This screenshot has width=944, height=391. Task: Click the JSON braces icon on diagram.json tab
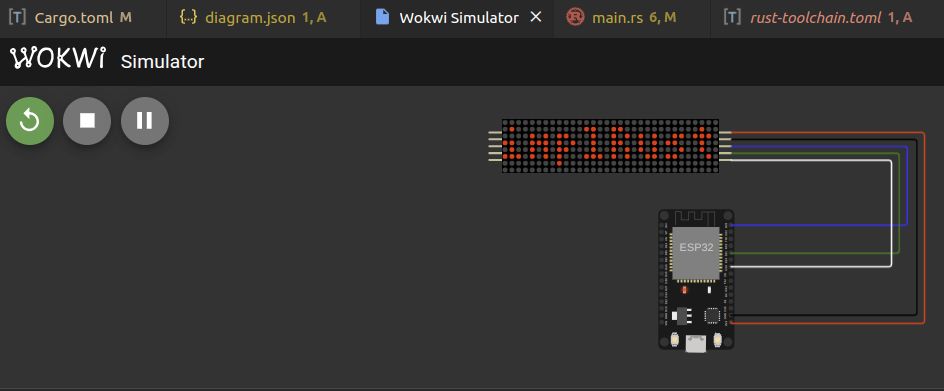[188, 17]
